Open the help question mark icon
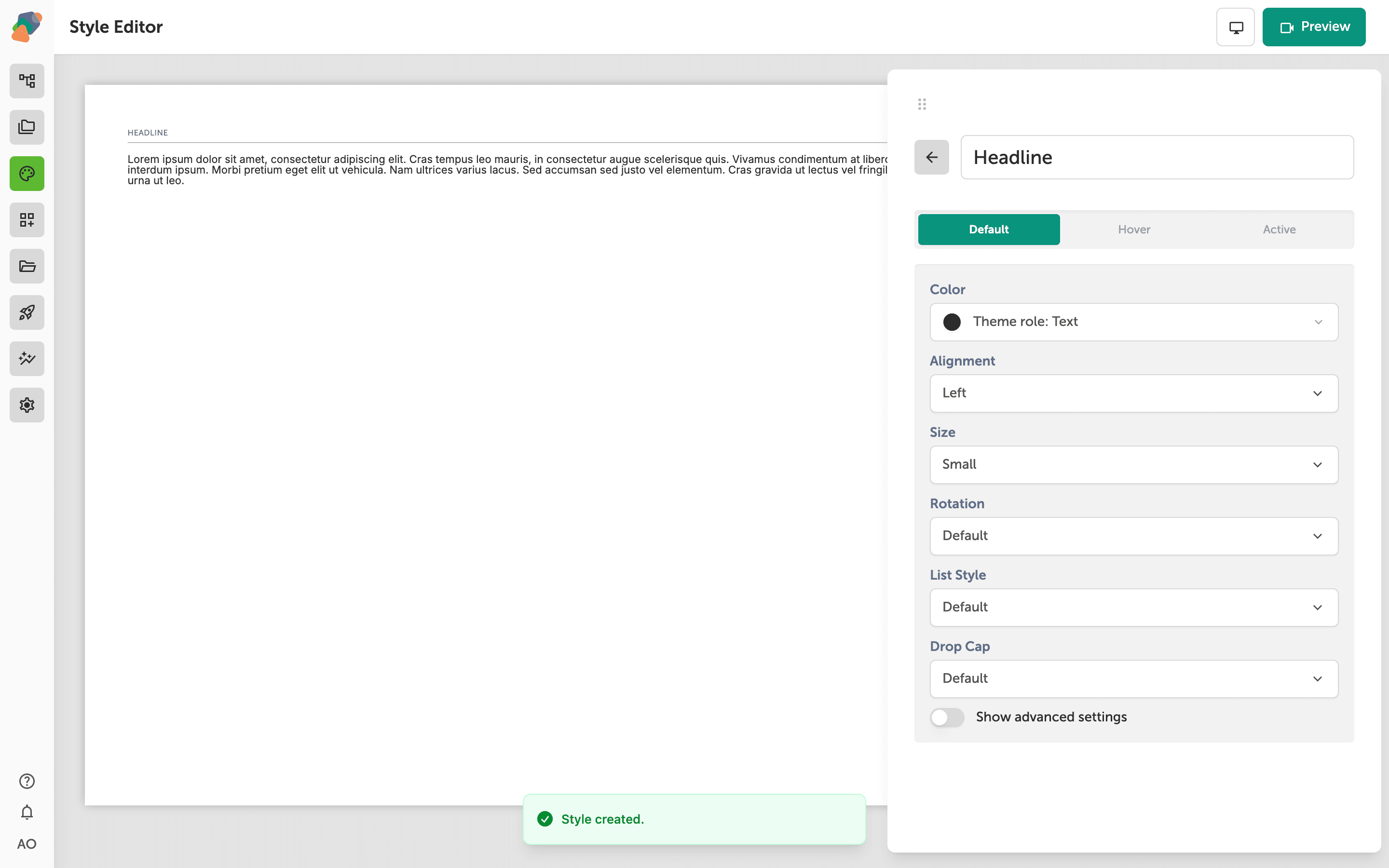1389x868 pixels. click(27, 781)
